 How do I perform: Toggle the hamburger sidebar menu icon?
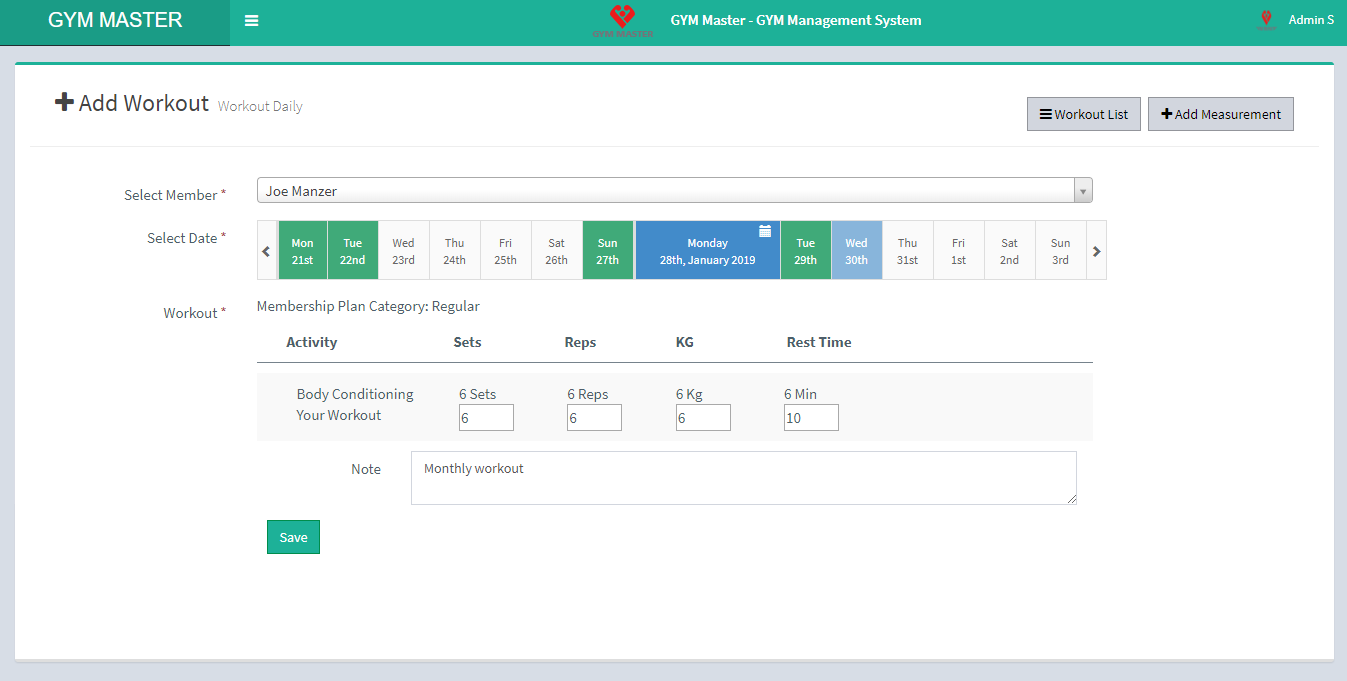(251, 21)
